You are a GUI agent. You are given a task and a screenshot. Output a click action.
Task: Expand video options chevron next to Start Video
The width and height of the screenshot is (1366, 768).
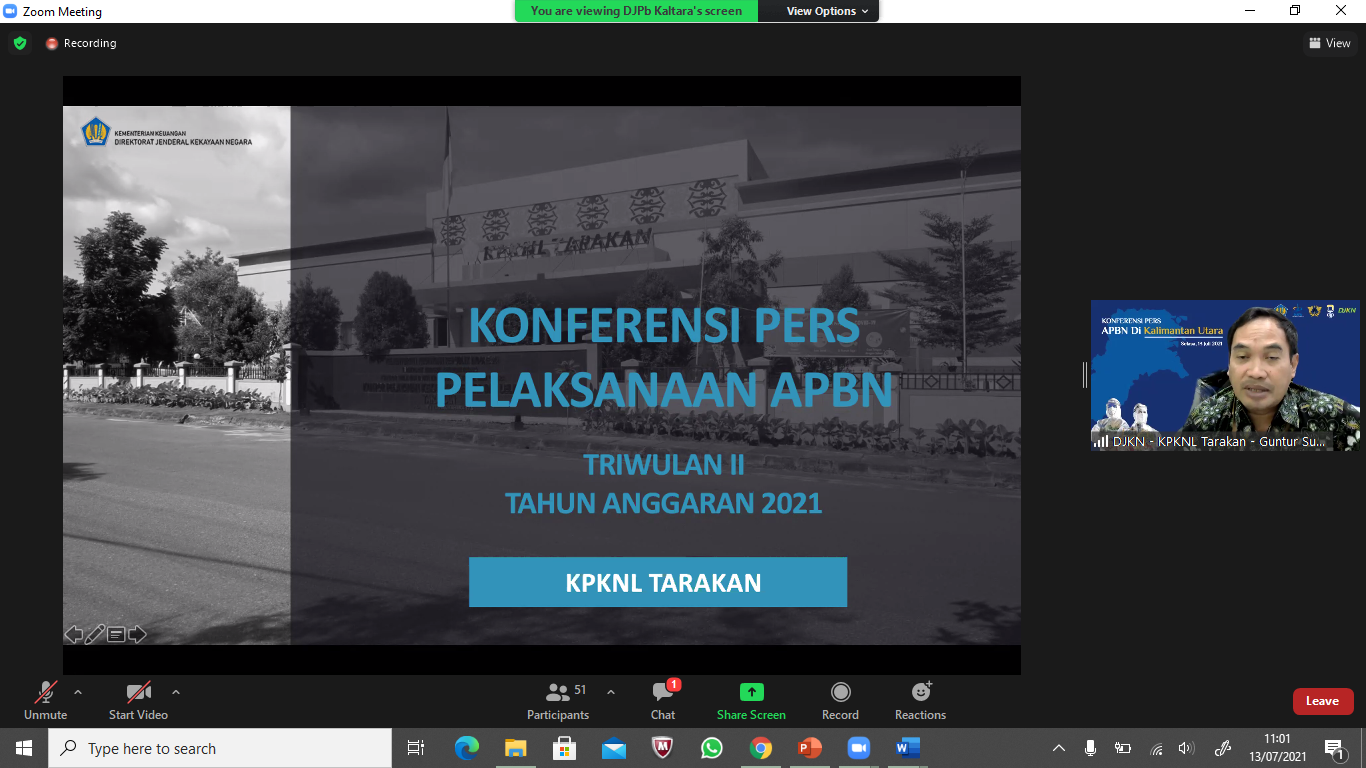coord(176,692)
